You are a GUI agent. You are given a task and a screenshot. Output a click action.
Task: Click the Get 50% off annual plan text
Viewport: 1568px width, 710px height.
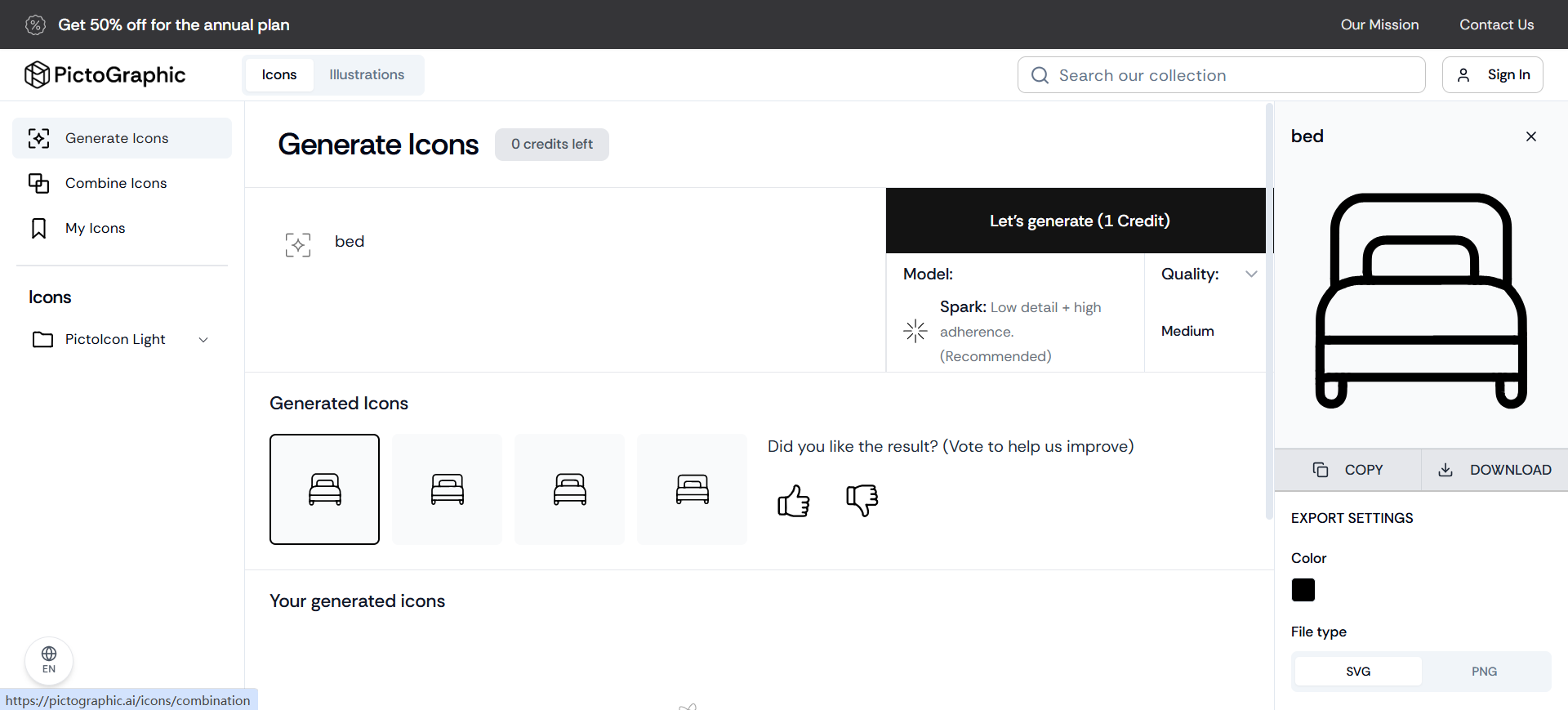pyautogui.click(x=174, y=25)
